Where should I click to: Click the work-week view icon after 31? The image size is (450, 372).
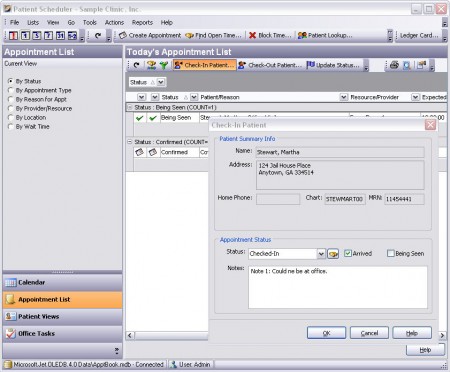pyautogui.click(x=72, y=35)
